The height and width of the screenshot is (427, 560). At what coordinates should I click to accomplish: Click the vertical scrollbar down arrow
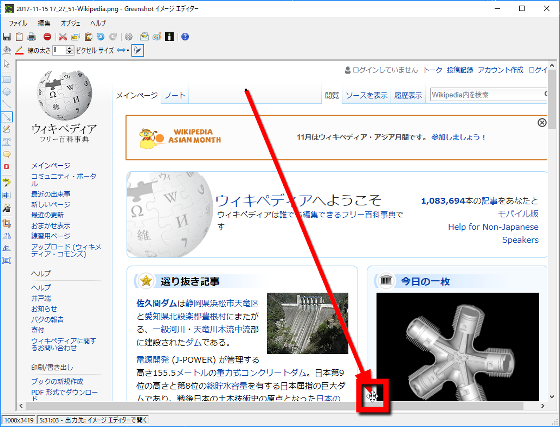(x=552, y=396)
